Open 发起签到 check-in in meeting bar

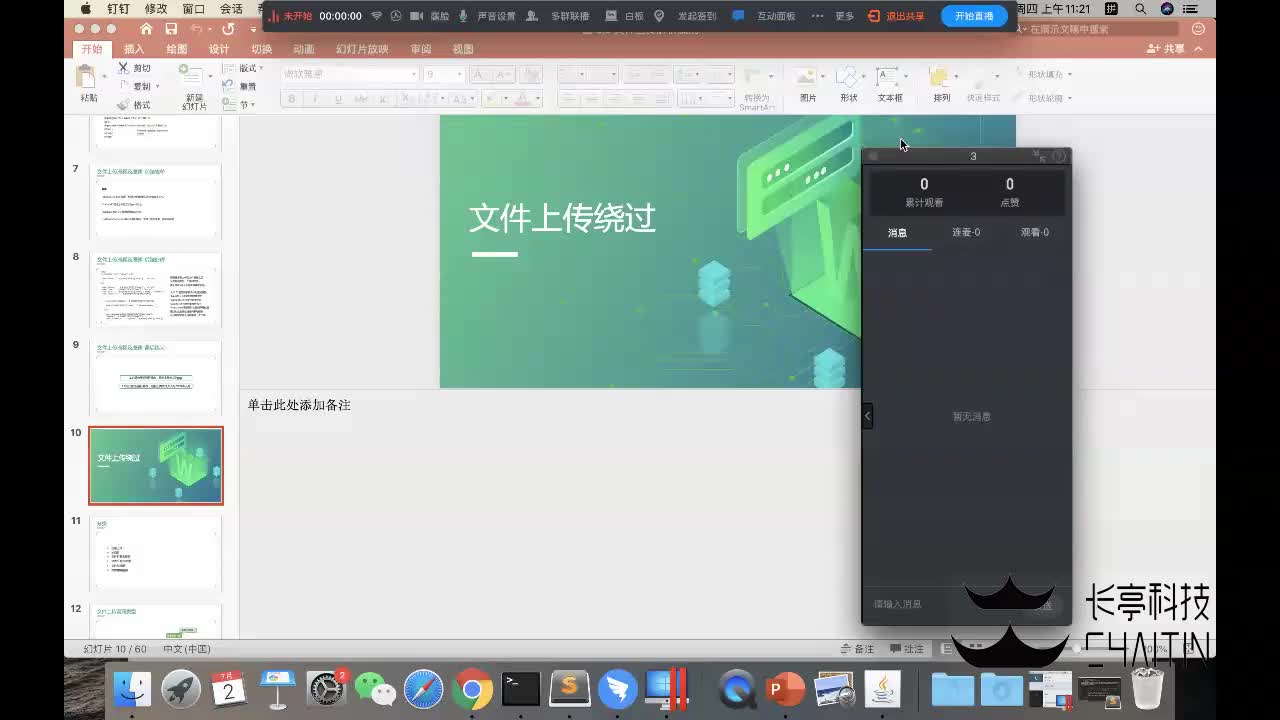(686, 16)
